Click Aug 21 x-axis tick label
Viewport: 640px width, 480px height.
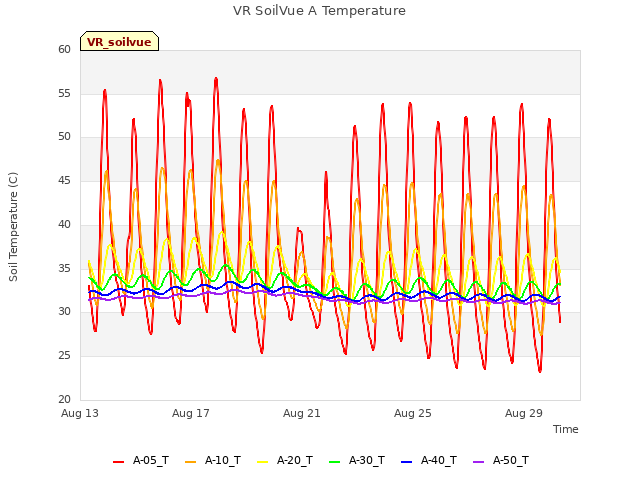point(302,413)
